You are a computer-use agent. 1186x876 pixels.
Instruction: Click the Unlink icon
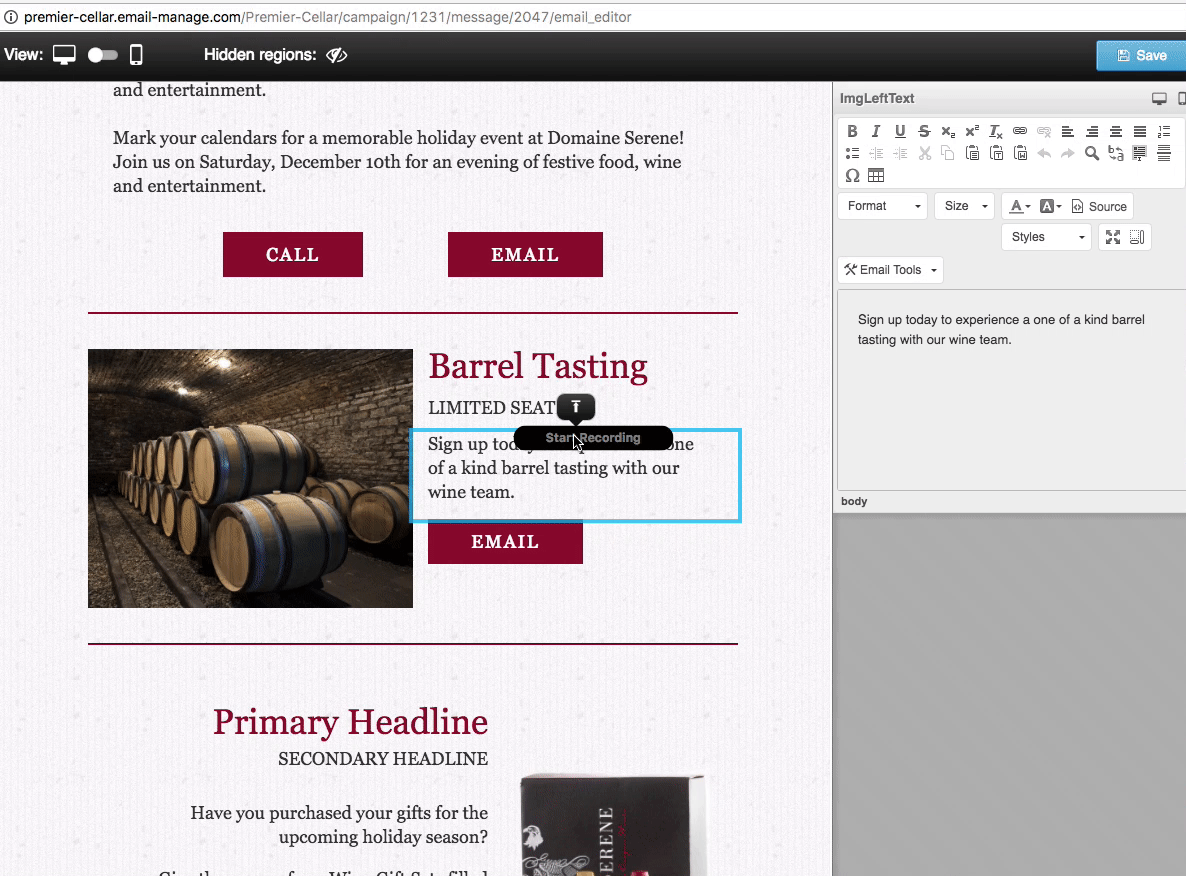click(1044, 131)
